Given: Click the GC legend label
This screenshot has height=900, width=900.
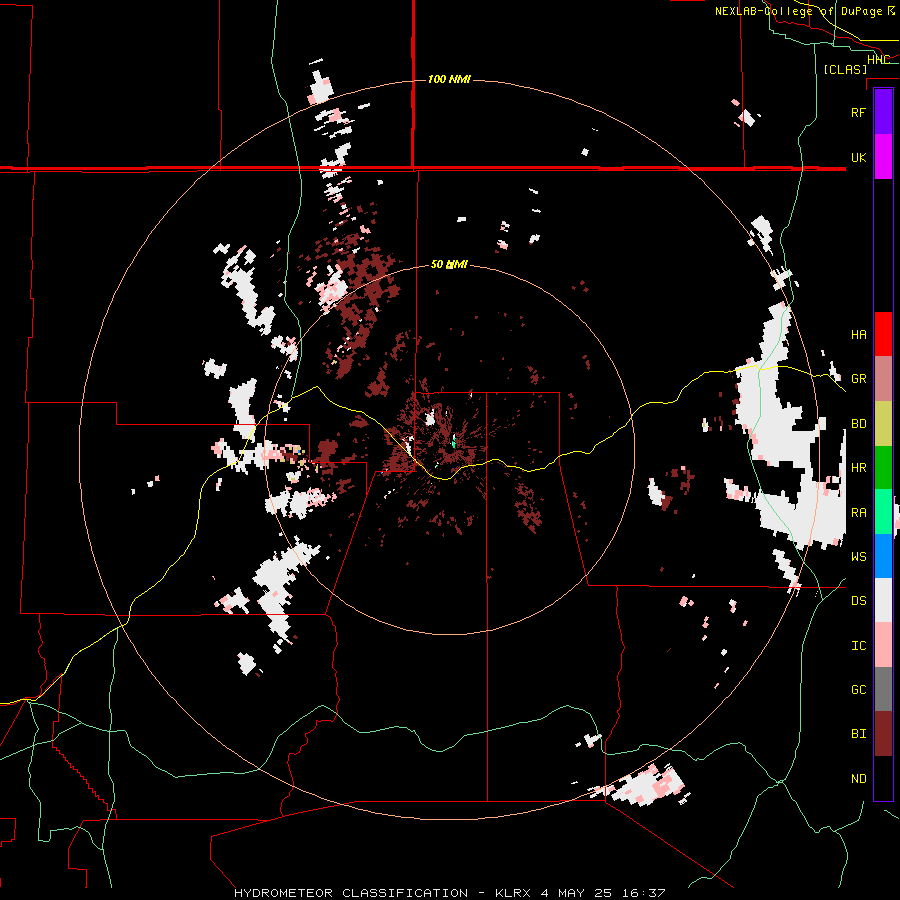Looking at the screenshot, I should (x=858, y=690).
